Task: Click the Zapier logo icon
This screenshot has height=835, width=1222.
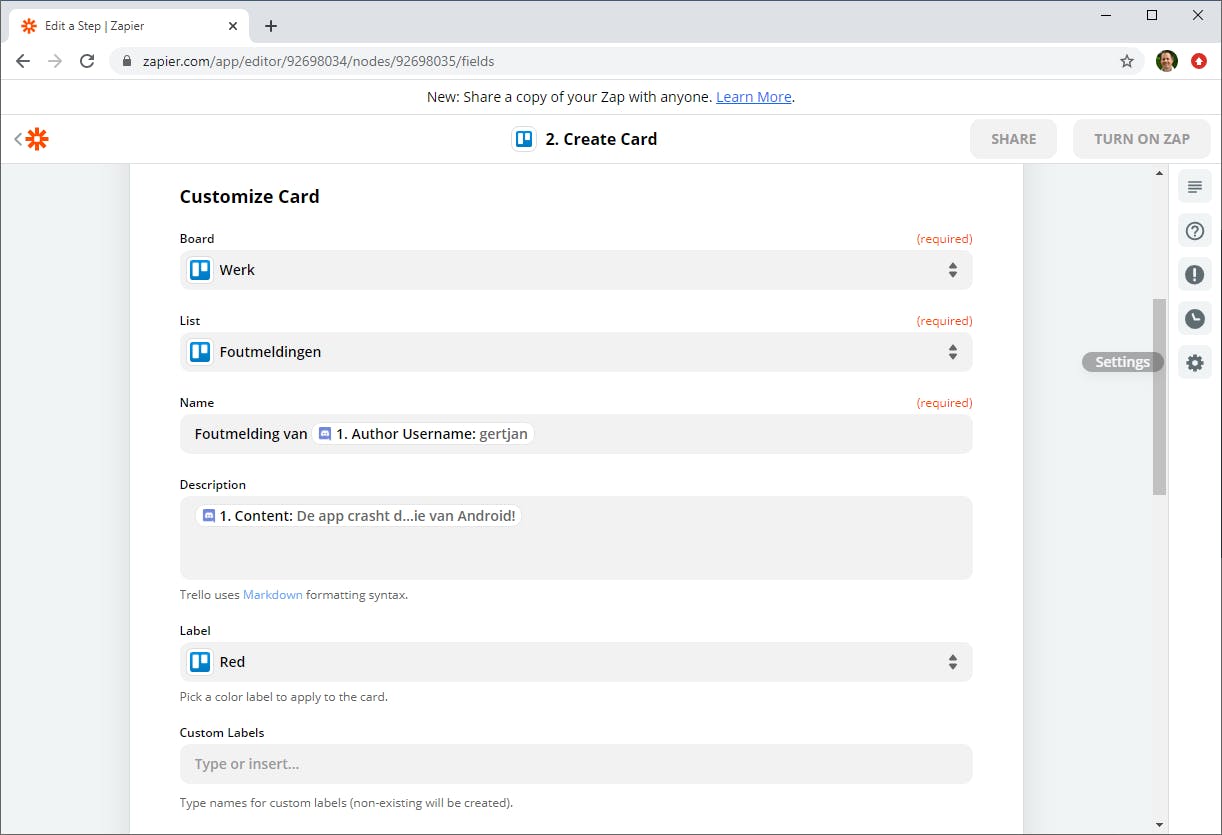Action: (x=37, y=139)
